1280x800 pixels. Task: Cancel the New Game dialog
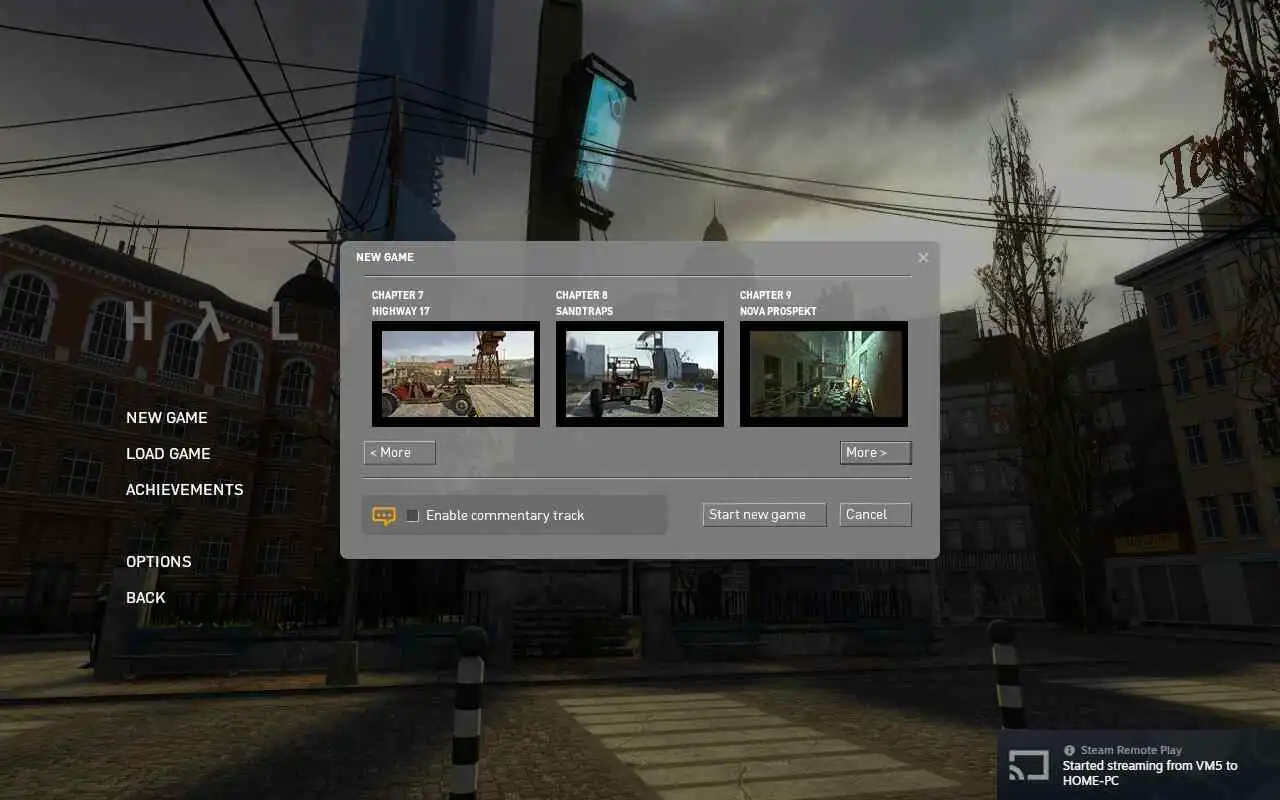pyautogui.click(x=876, y=515)
